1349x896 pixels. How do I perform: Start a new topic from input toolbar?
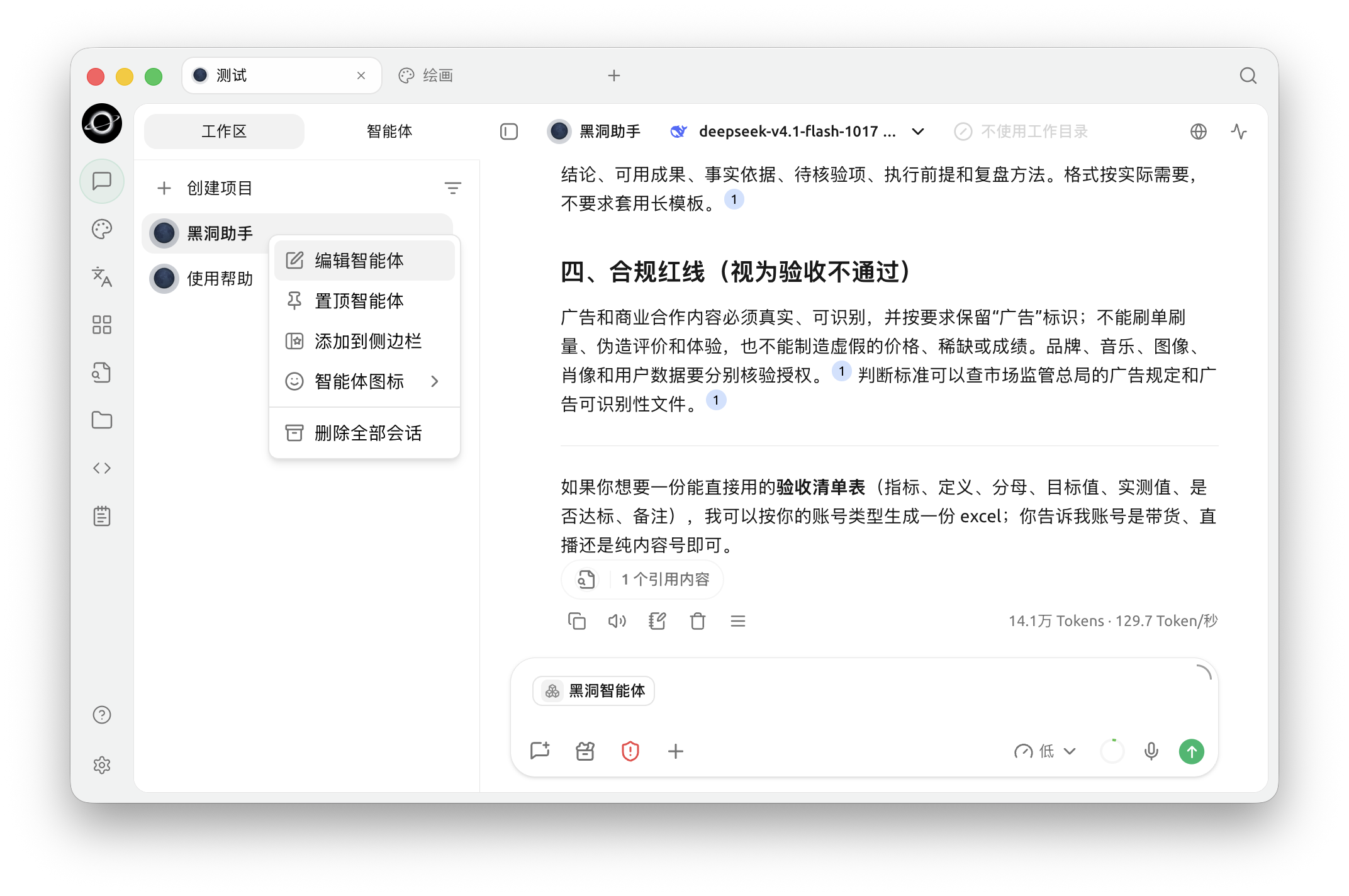(540, 751)
